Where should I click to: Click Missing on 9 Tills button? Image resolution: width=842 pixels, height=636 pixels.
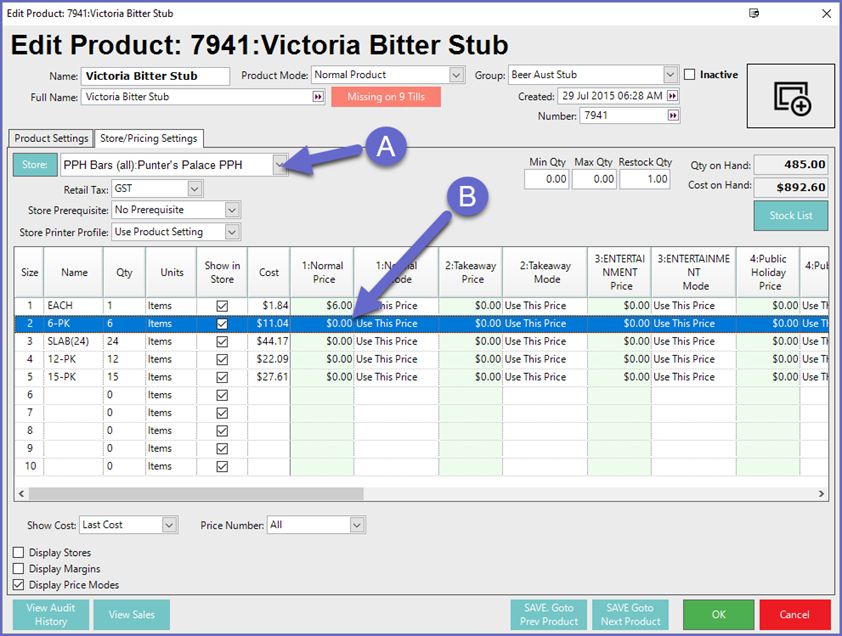coord(386,97)
